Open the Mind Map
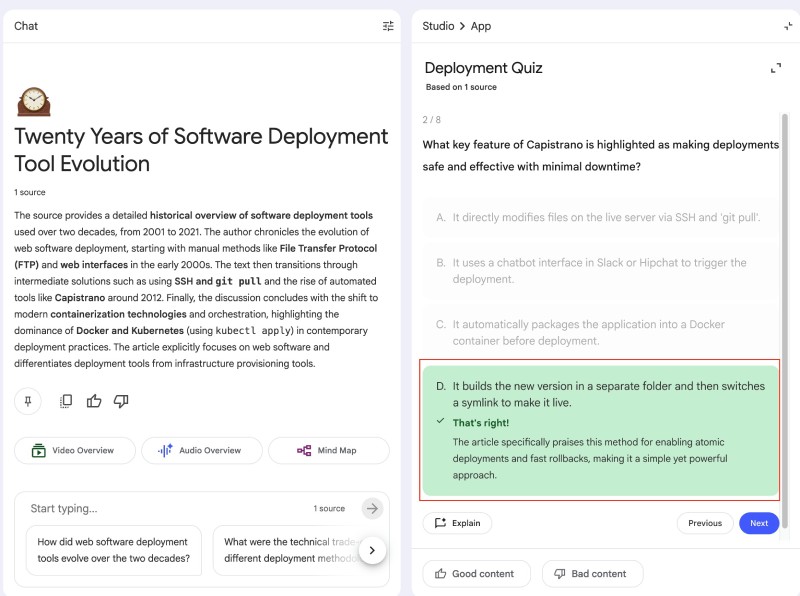This screenshot has width=800, height=596. click(328, 451)
